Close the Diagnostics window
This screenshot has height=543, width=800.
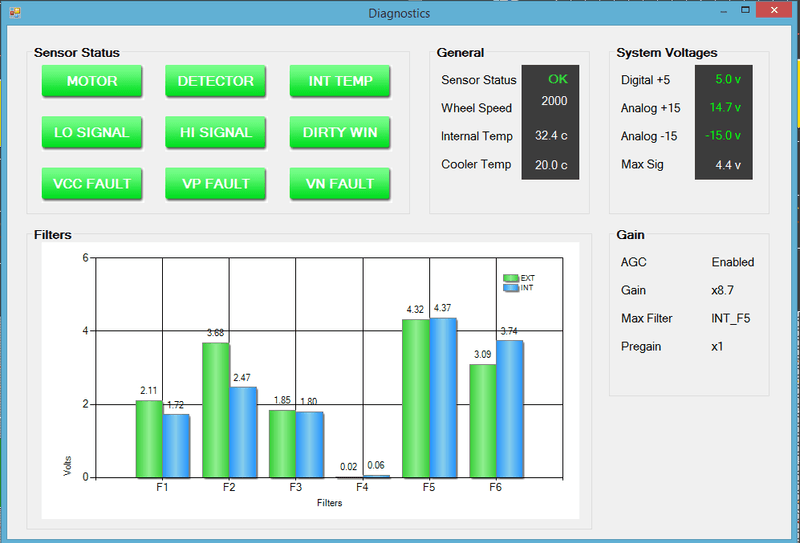coord(774,10)
